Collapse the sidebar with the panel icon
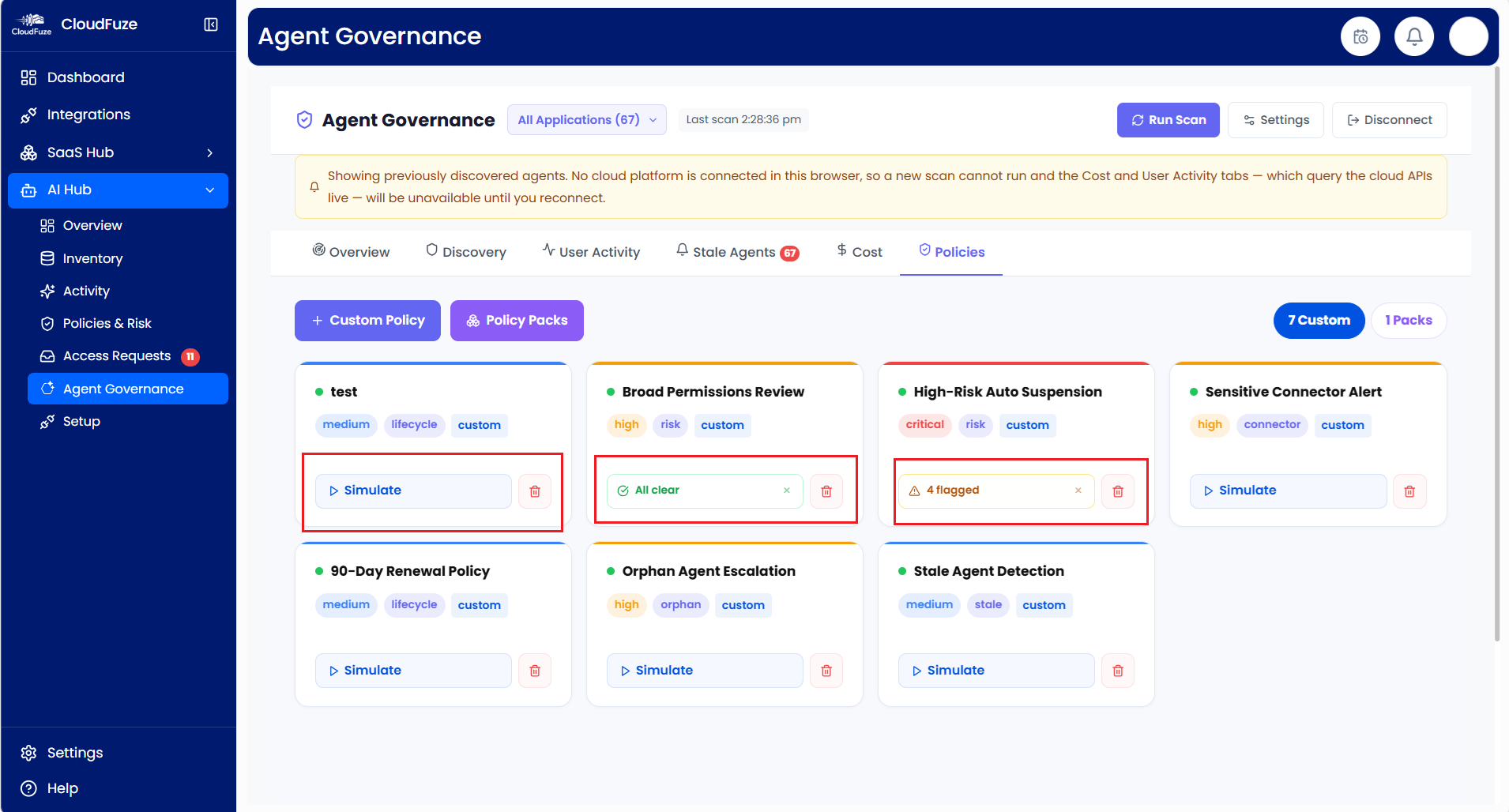This screenshot has width=1509, height=812. (x=211, y=24)
